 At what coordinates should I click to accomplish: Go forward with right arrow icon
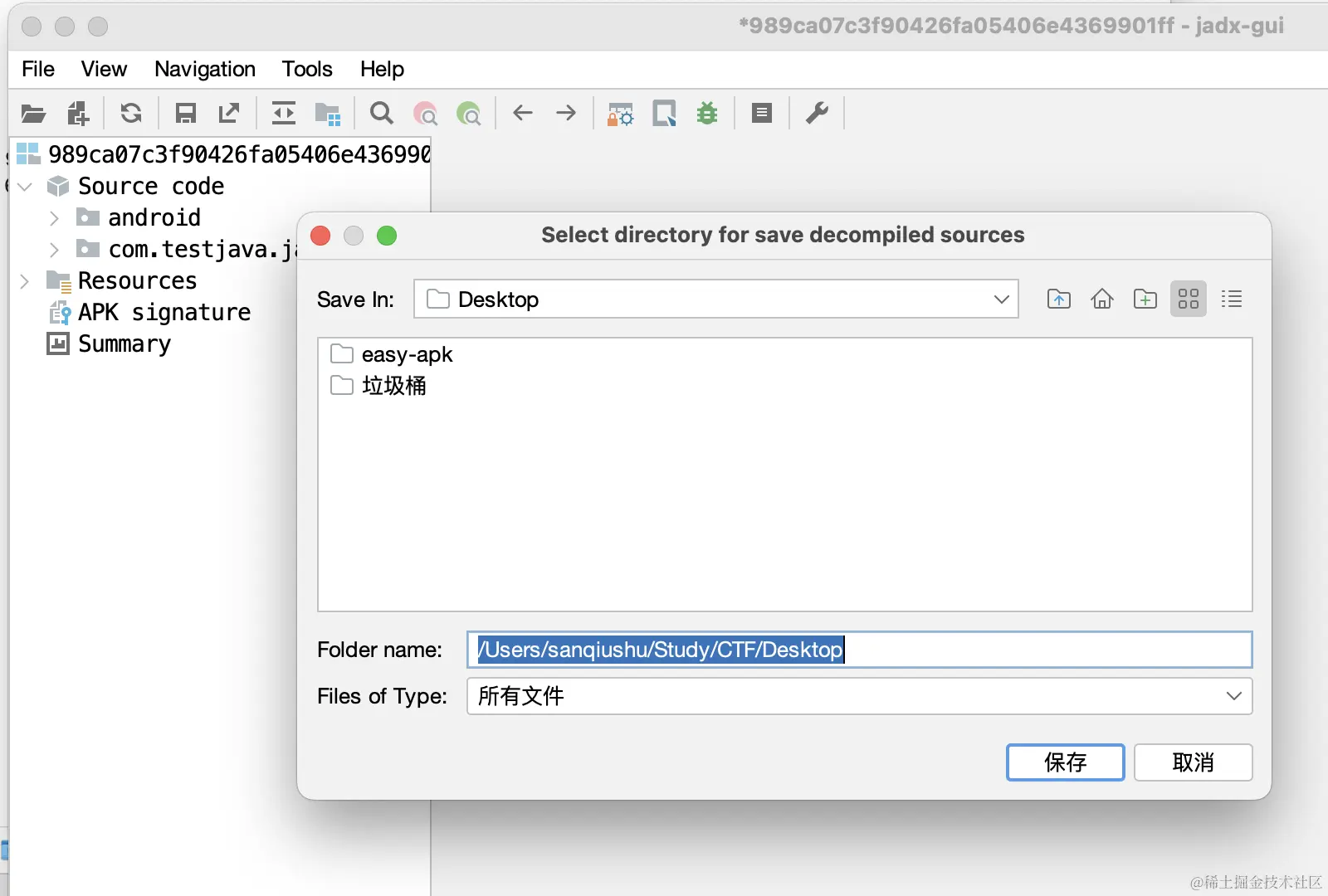click(566, 113)
